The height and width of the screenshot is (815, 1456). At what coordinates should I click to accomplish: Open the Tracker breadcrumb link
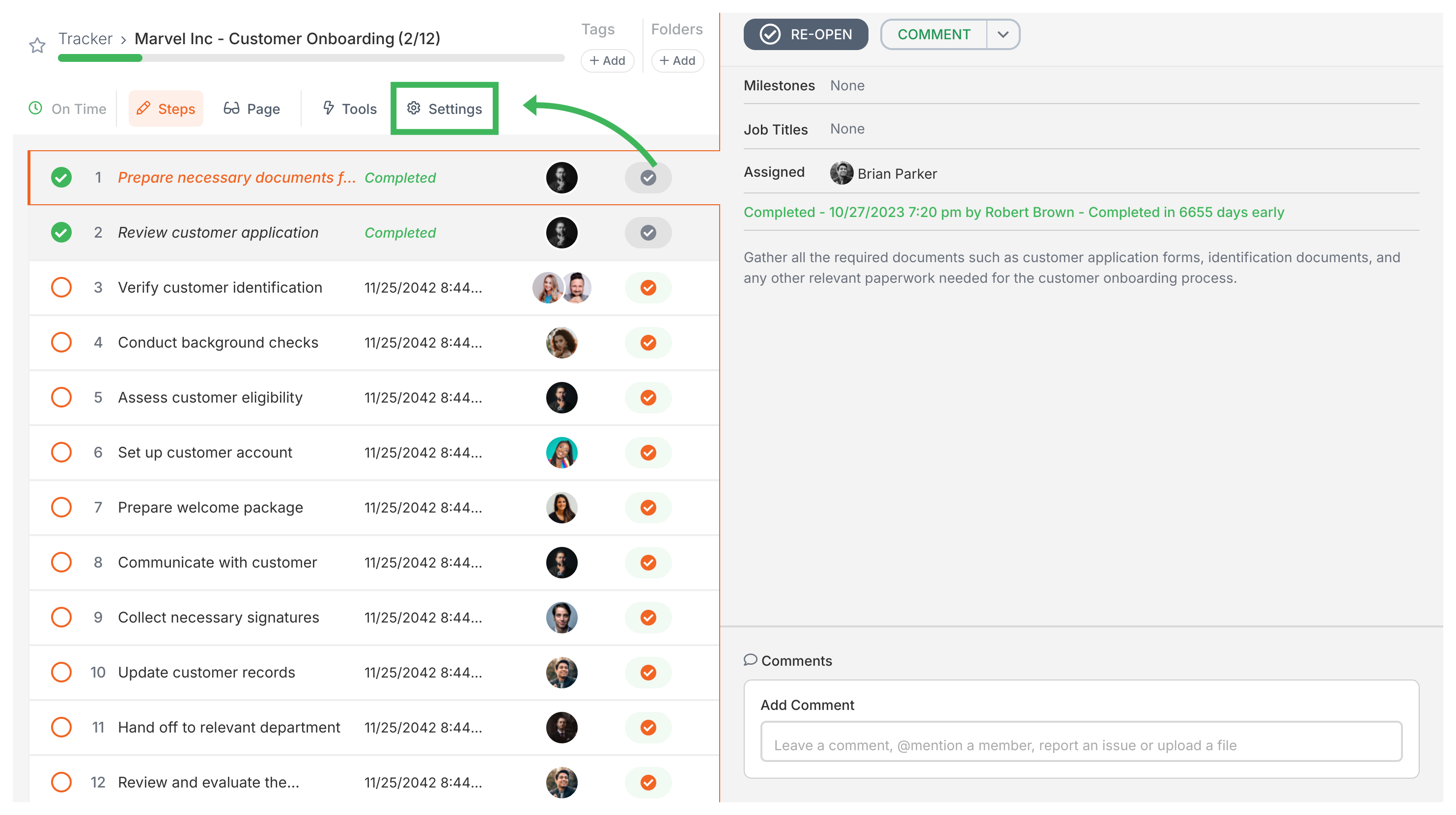pos(85,38)
